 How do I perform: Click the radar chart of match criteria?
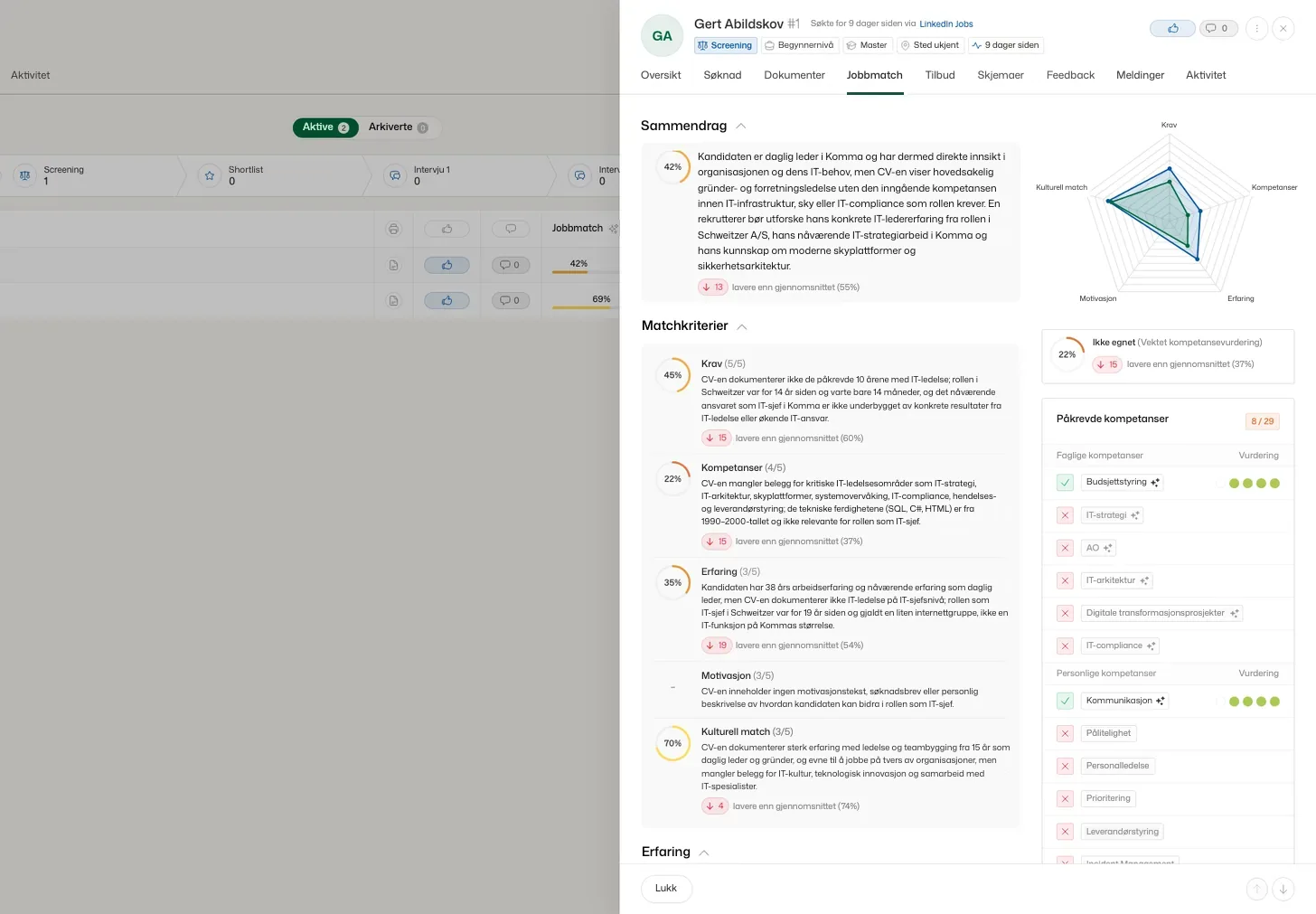[x=1169, y=212]
